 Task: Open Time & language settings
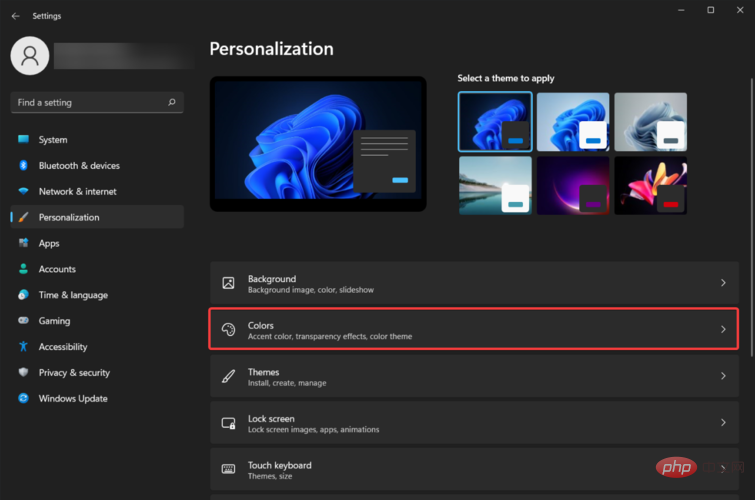coord(97,295)
